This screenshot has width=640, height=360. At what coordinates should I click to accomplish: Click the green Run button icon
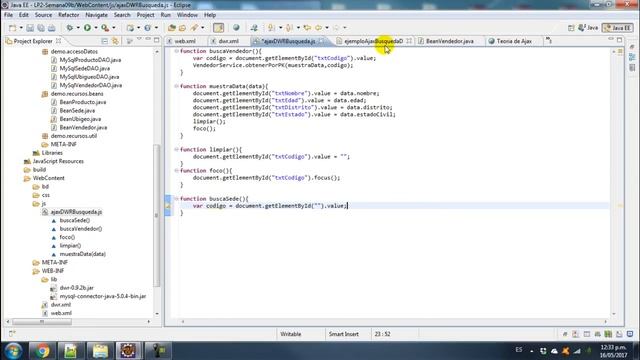[x=87, y=28]
